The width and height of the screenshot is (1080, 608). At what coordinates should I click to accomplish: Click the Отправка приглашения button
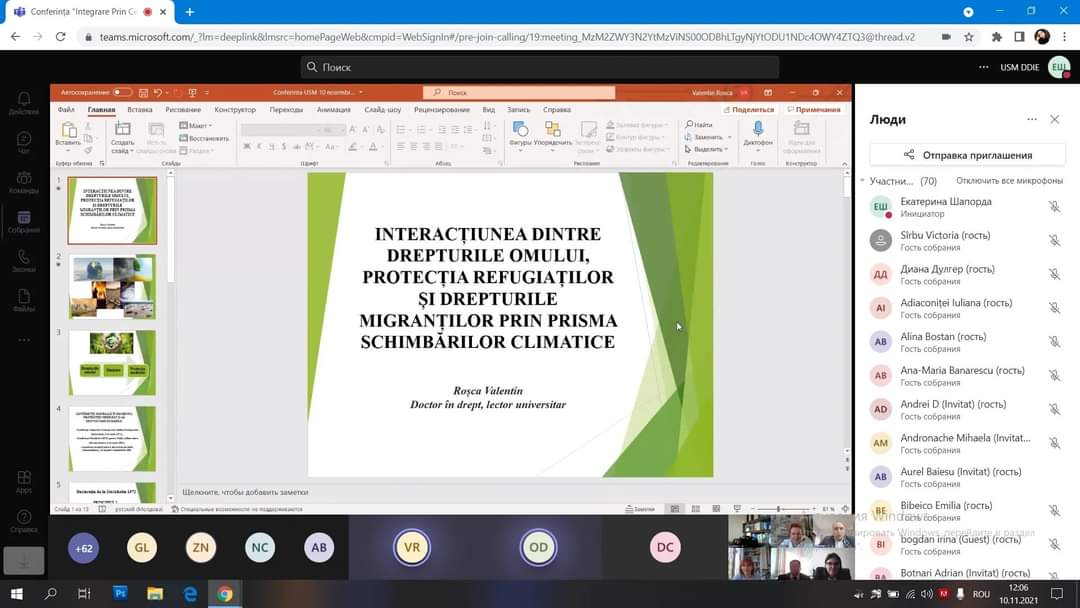click(x=967, y=155)
